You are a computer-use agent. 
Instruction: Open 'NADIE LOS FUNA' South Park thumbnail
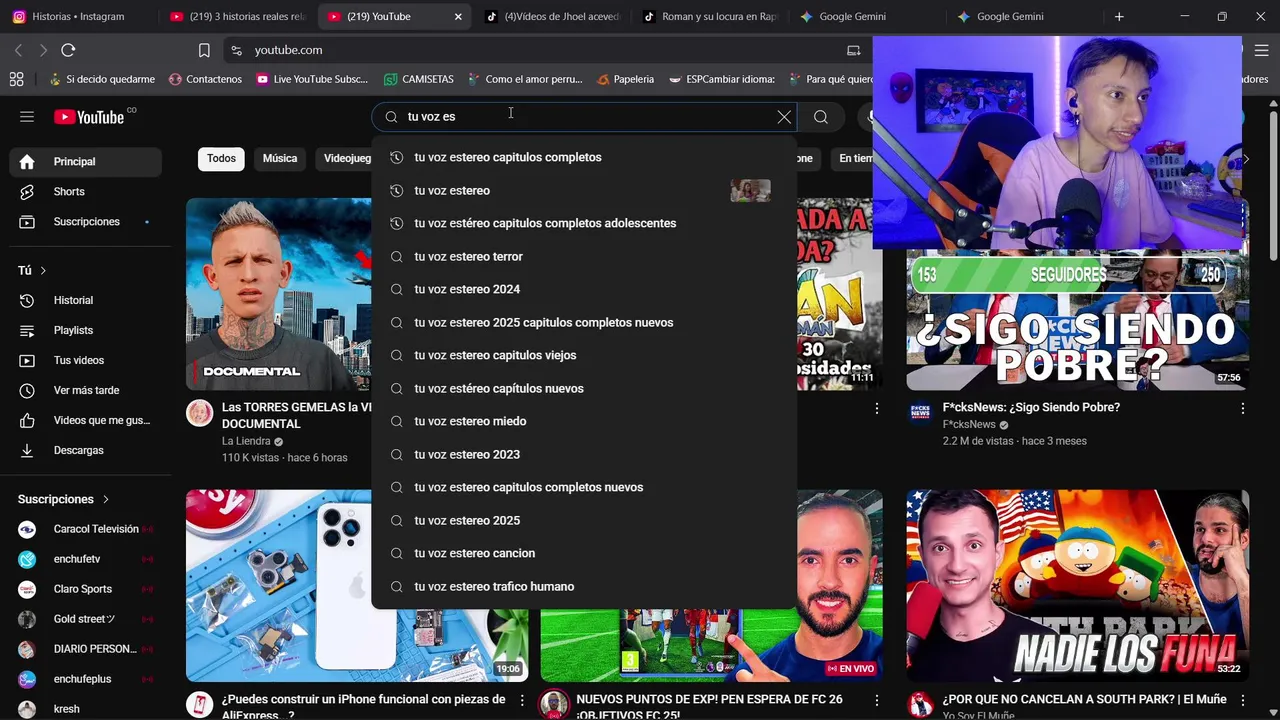[x=1077, y=586]
